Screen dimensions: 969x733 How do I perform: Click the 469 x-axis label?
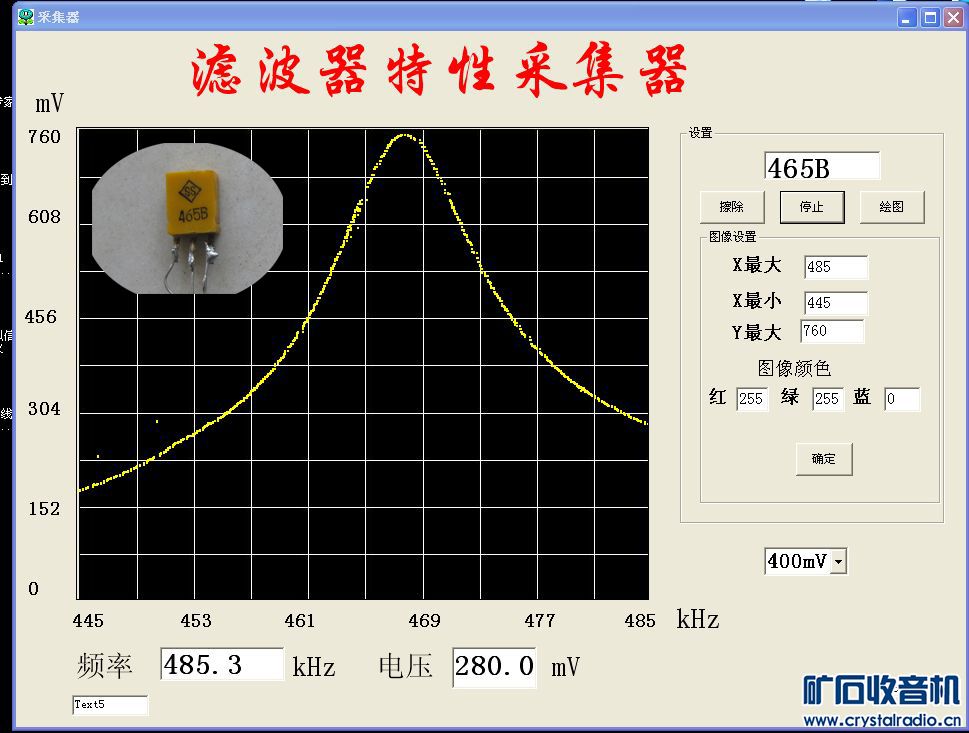tap(425, 621)
